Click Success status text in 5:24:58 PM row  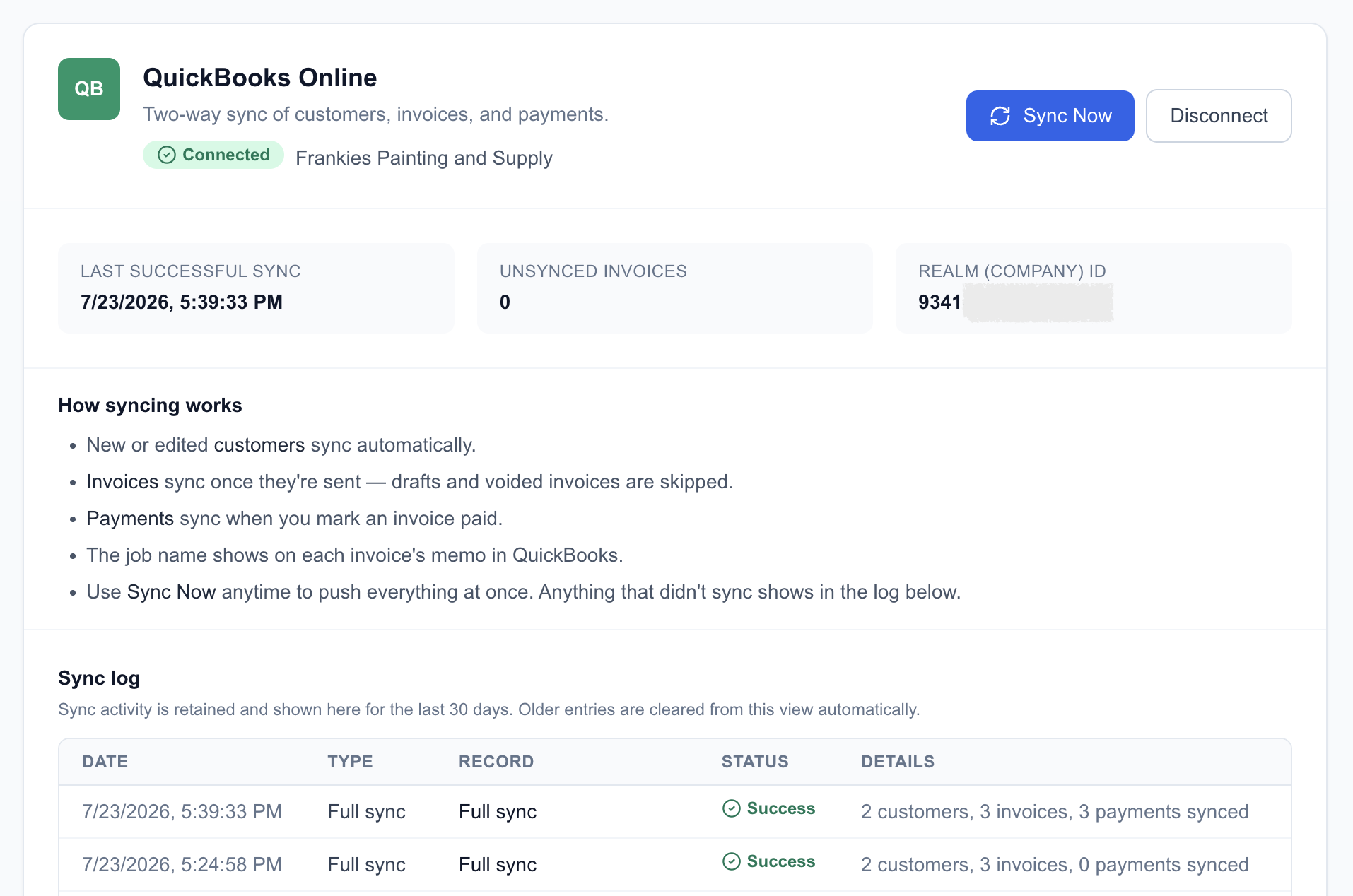pos(781,861)
